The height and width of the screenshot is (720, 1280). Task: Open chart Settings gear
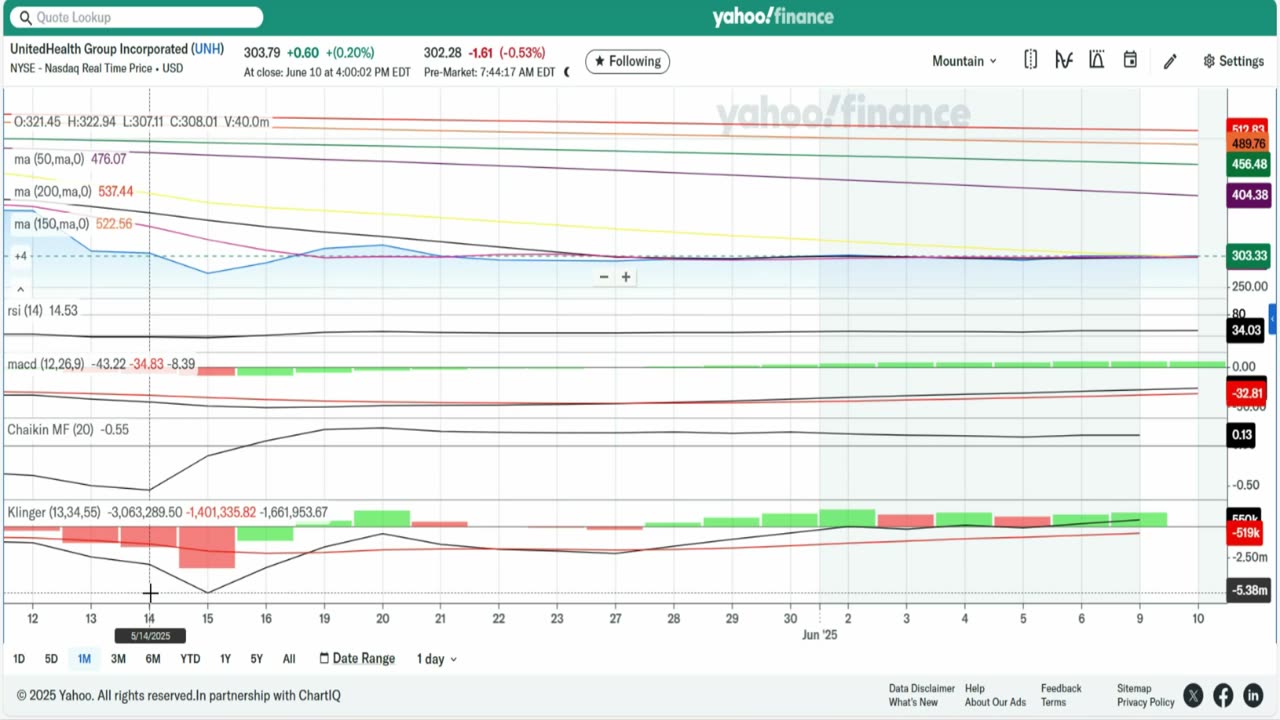1233,61
